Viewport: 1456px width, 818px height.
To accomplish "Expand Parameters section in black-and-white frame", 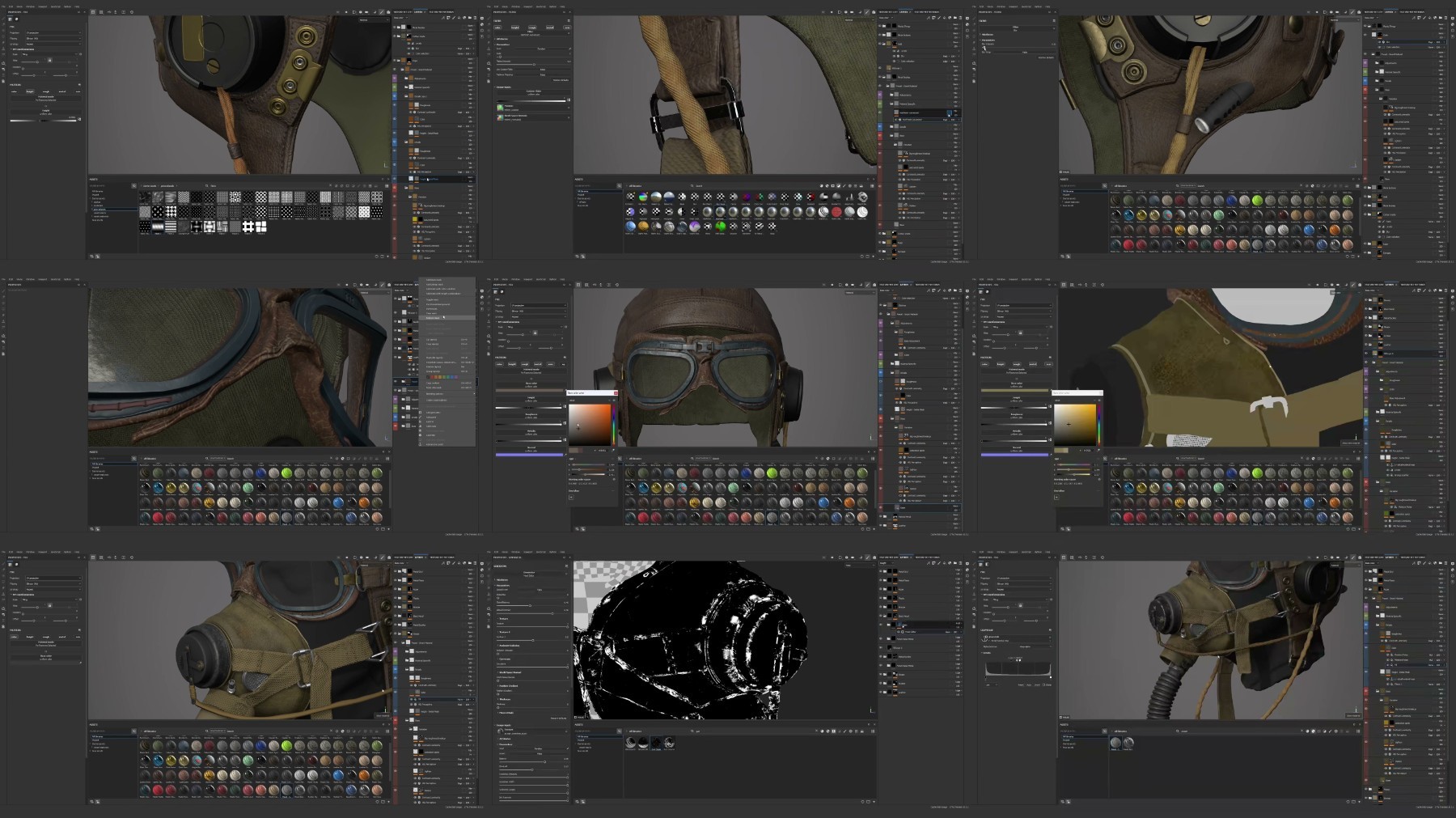I will [x=505, y=585].
